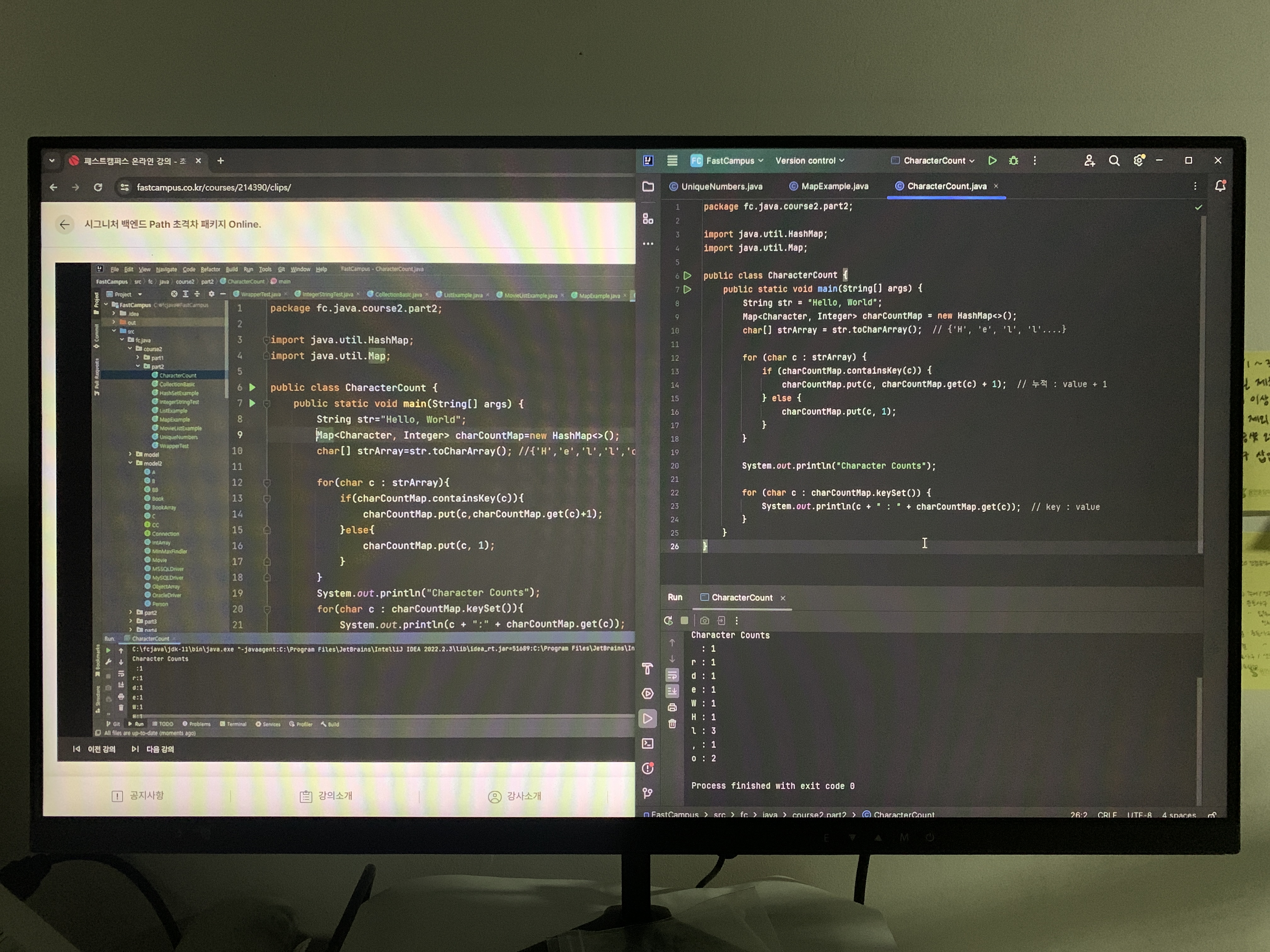Click the browser address bar URL

tap(214, 188)
